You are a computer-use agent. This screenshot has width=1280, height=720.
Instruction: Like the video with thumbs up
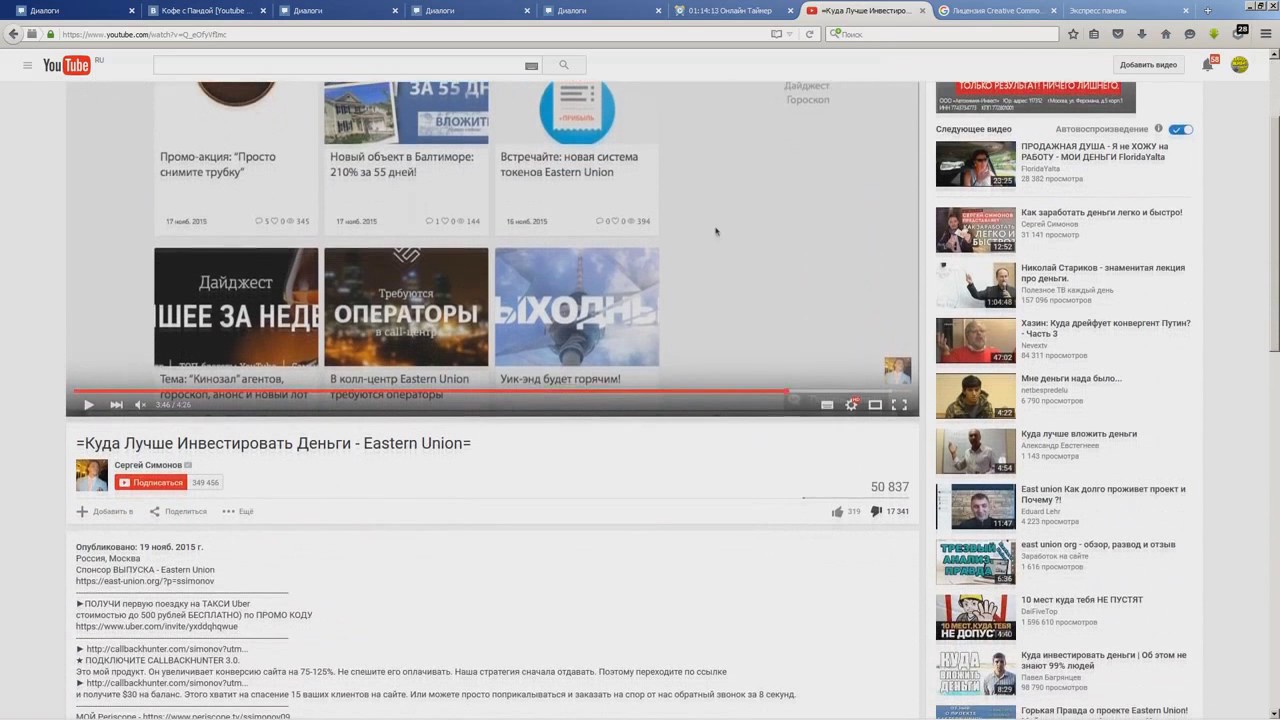[x=838, y=512]
